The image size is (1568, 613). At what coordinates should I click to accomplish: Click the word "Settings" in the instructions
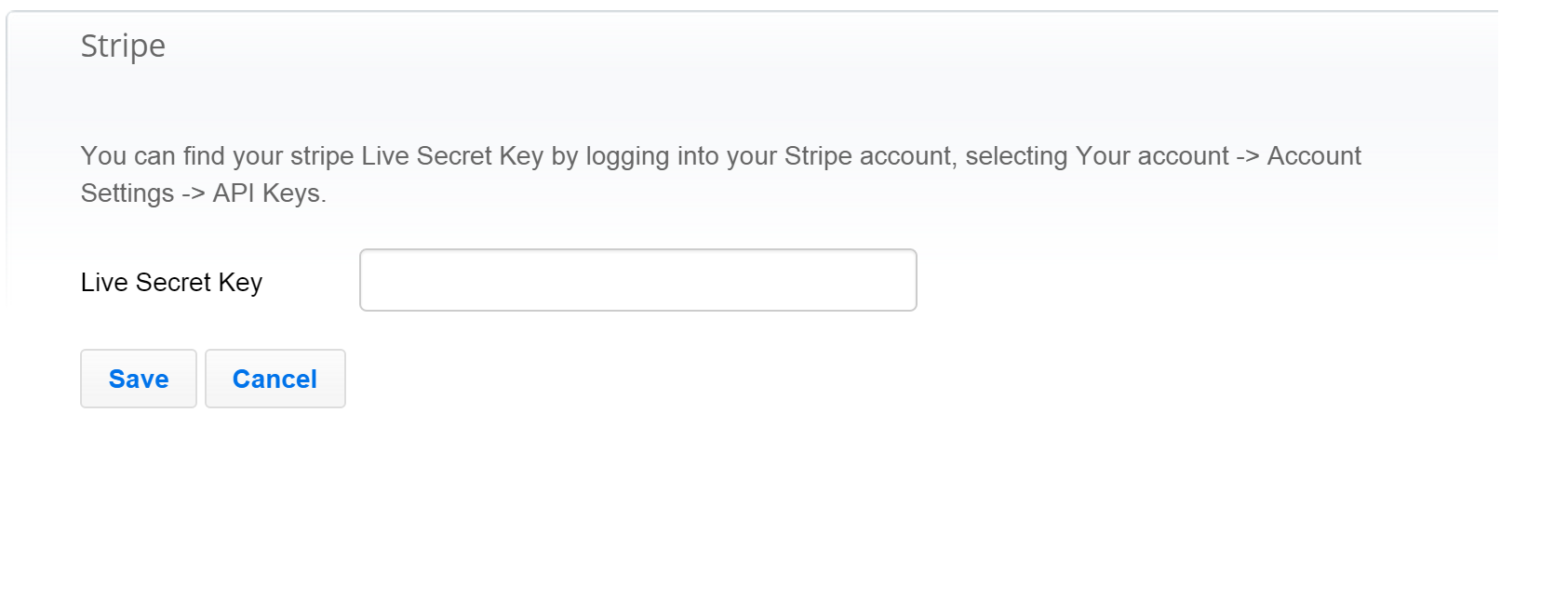127,193
